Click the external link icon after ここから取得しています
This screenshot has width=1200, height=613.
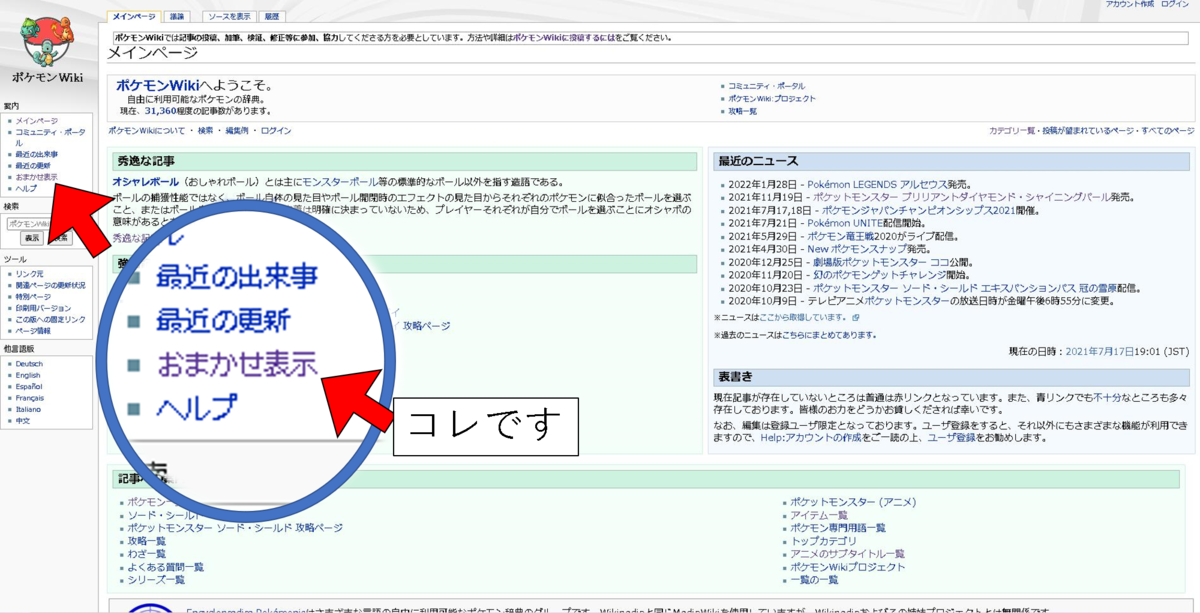click(x=856, y=318)
